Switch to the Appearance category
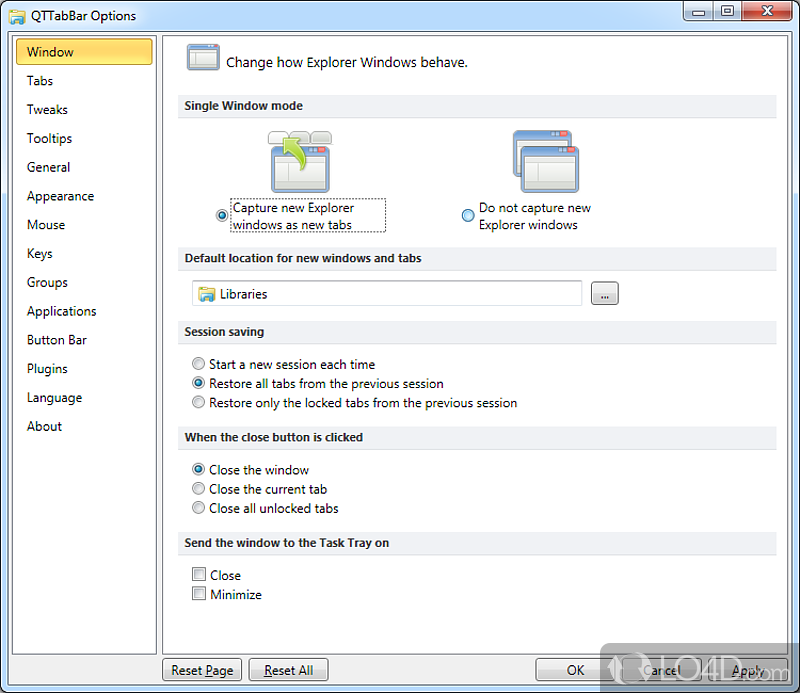 point(60,196)
